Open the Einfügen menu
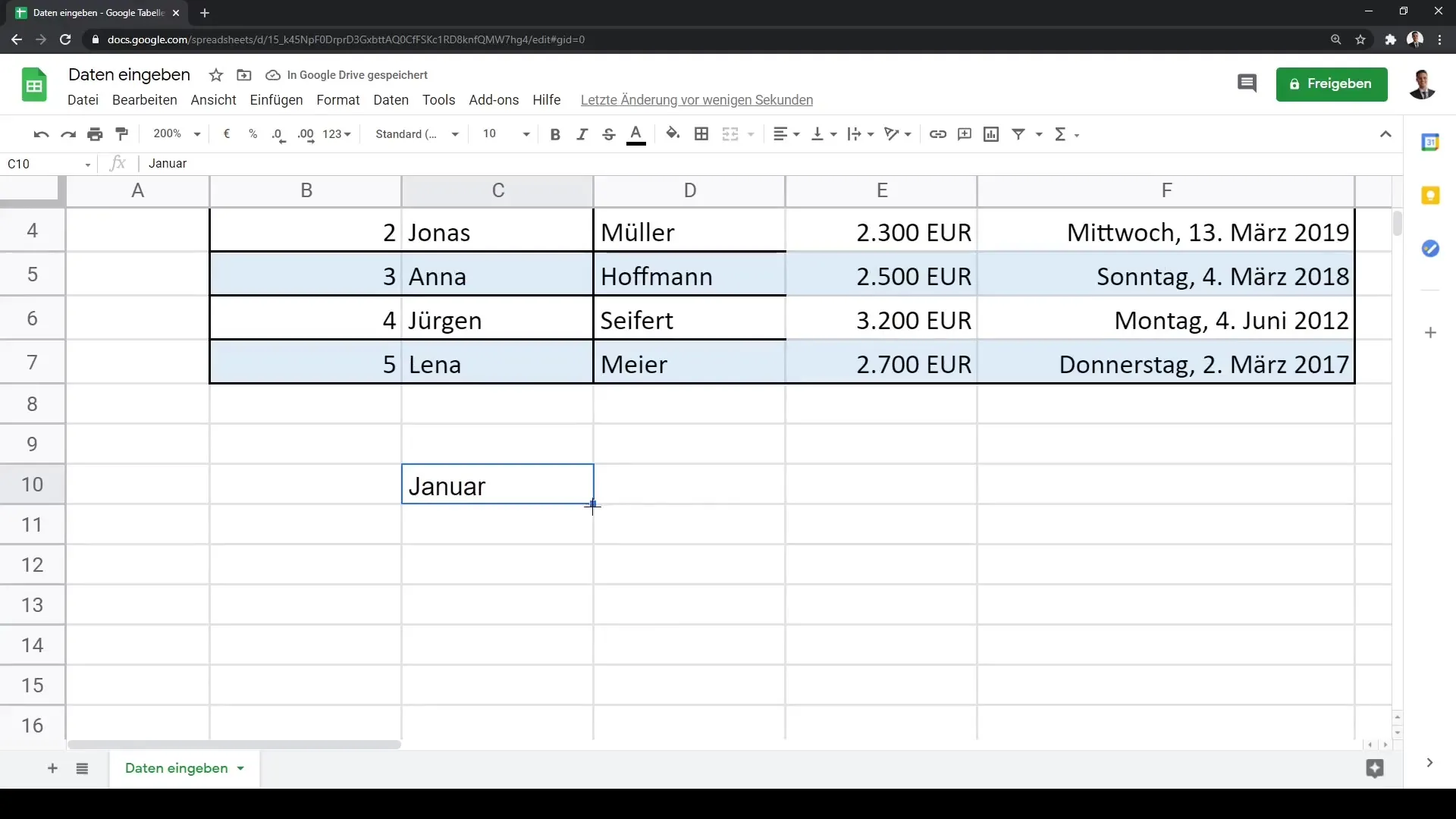 point(276,100)
